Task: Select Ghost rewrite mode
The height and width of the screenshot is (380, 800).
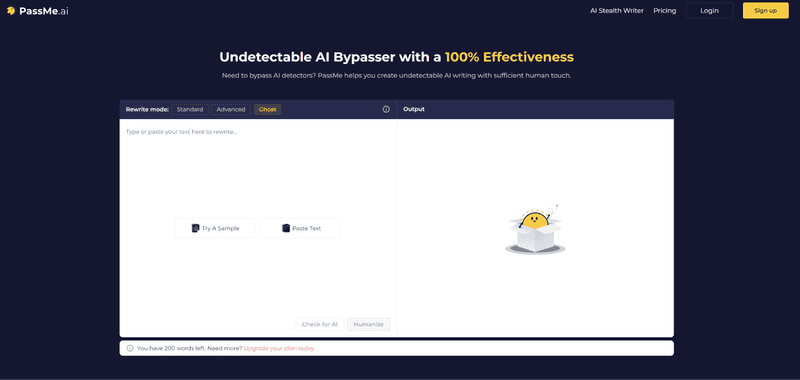Action: [267, 109]
